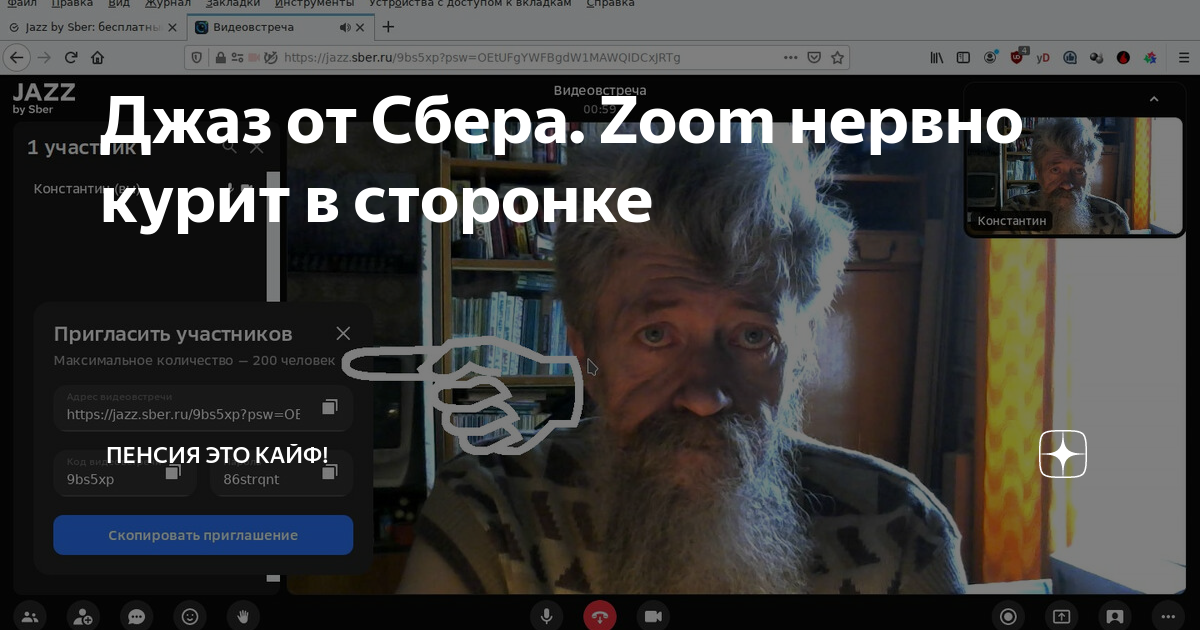Open the page actions three-dots in address bar
1200x630 pixels.
coord(789,58)
